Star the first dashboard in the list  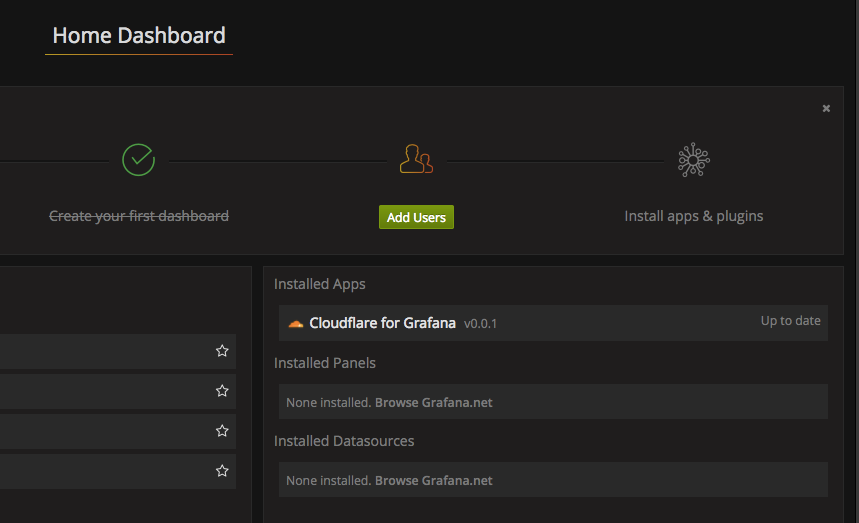point(222,351)
